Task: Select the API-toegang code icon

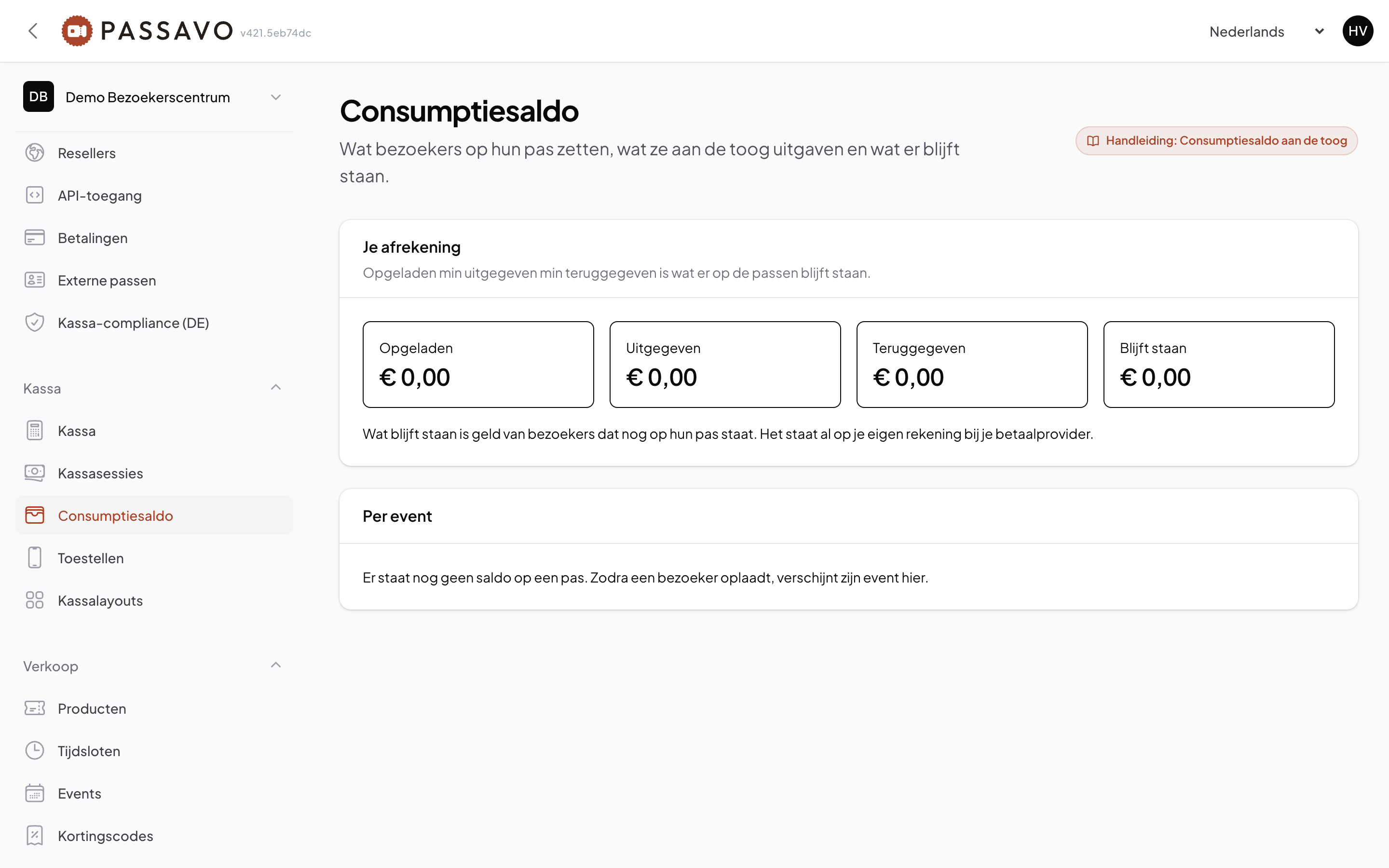Action: click(x=34, y=195)
